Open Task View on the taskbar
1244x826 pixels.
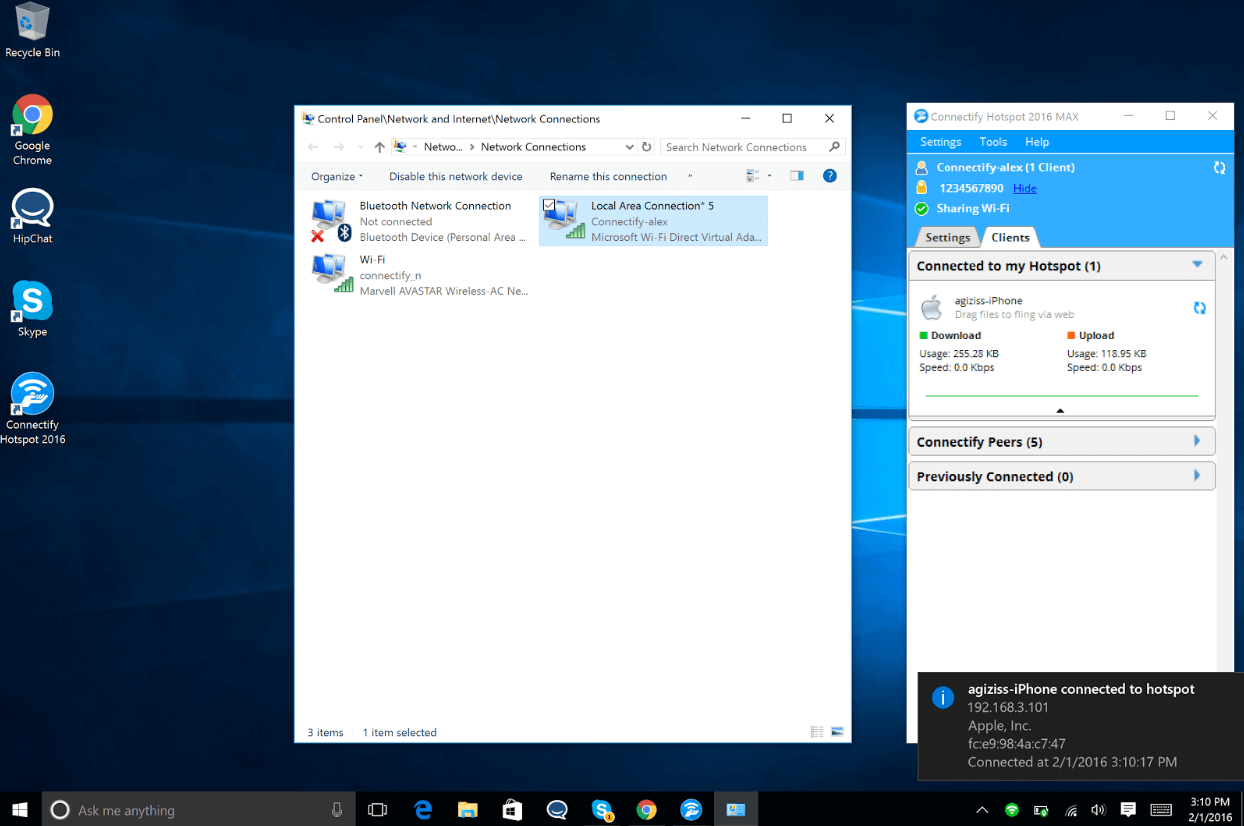click(x=377, y=810)
